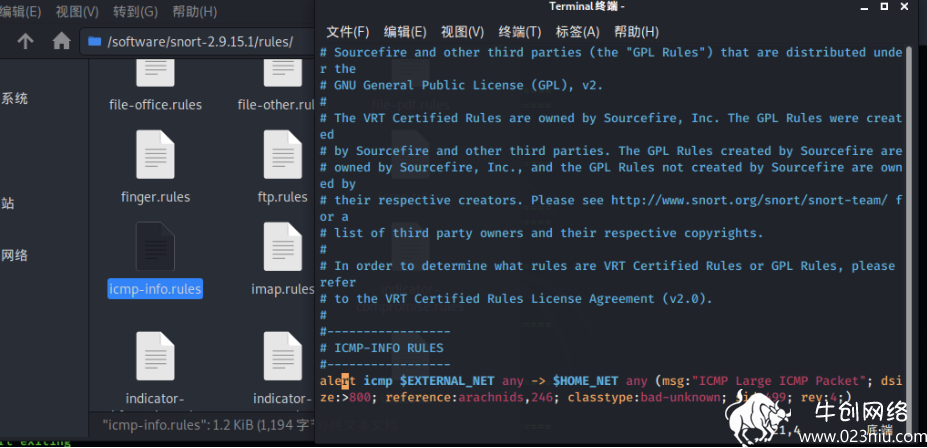Click the Terminal 终端 title bar

[586, 7]
